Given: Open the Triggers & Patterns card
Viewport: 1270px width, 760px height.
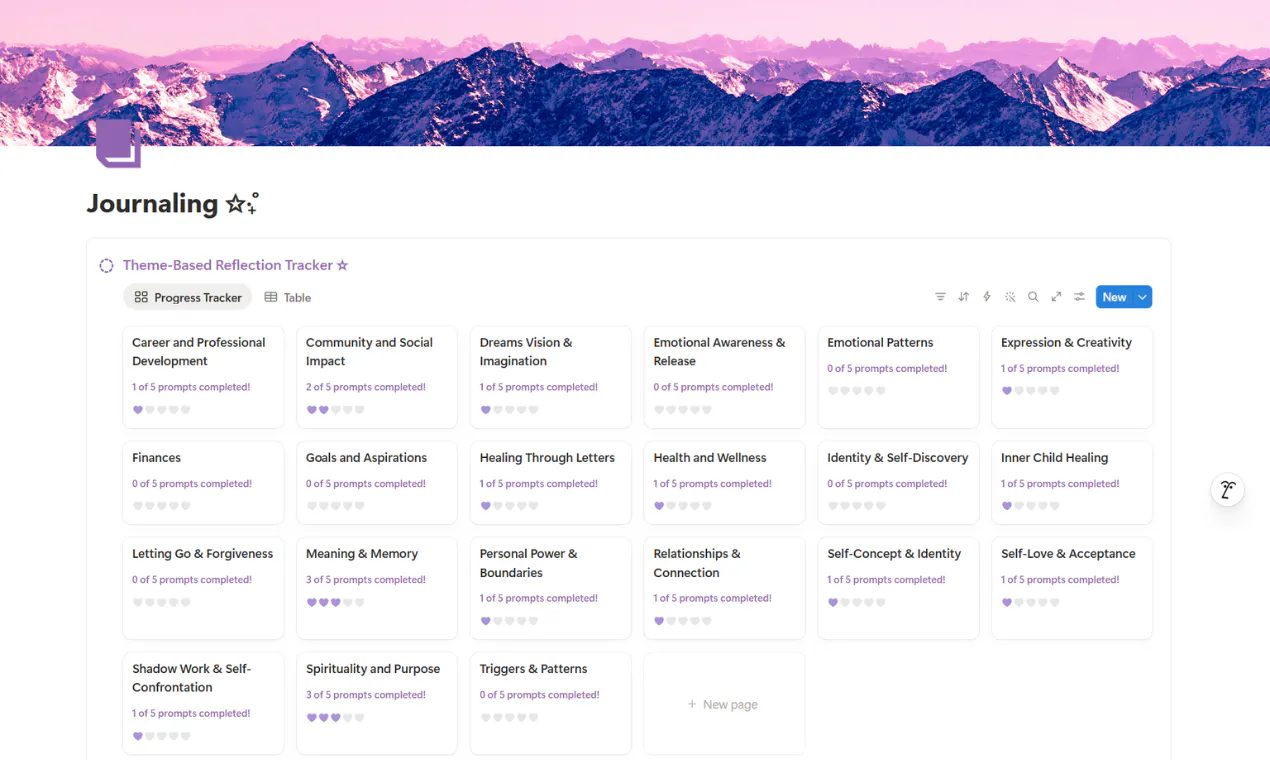Looking at the screenshot, I should (x=551, y=704).
